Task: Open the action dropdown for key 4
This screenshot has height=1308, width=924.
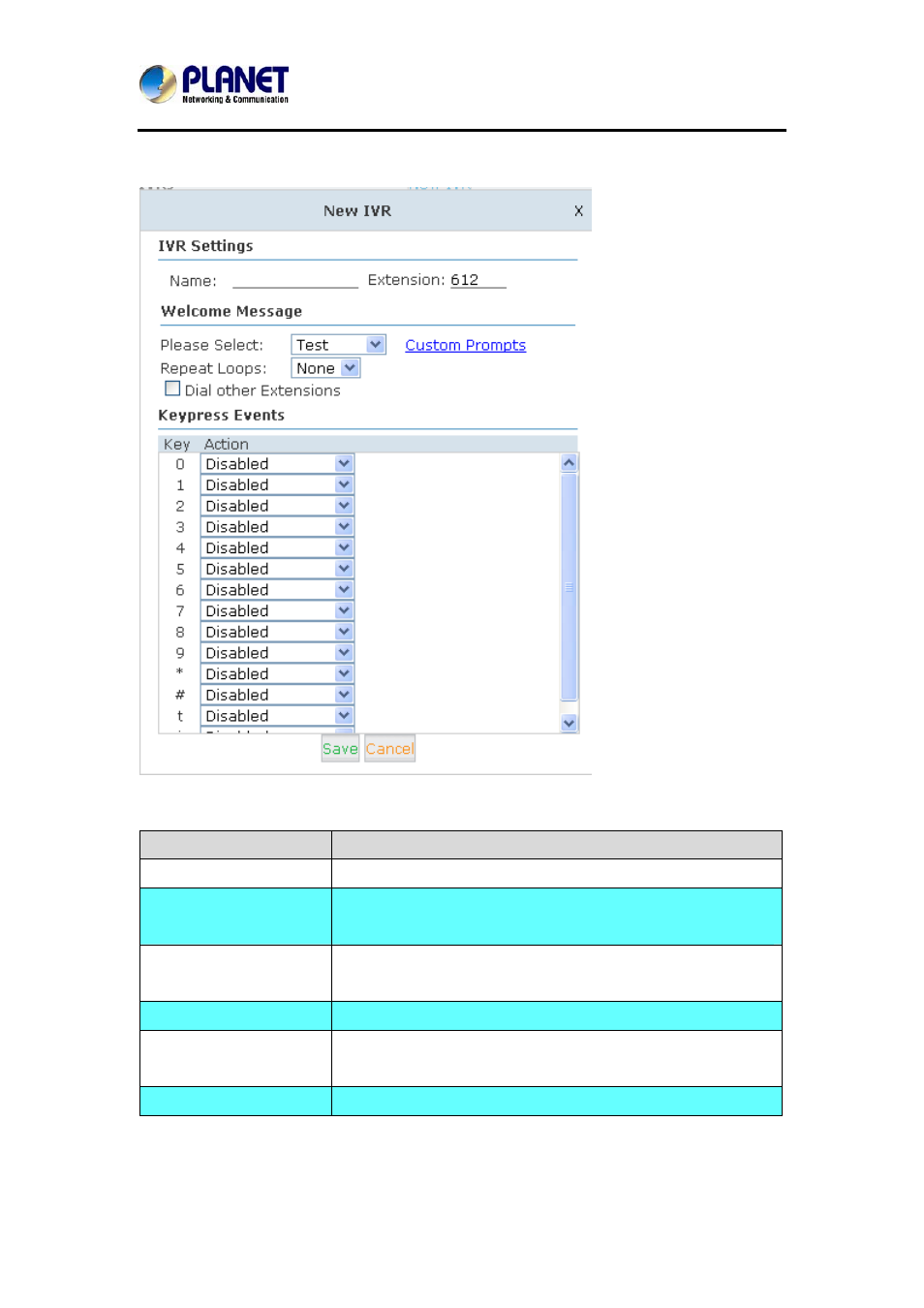Action: pos(277,548)
